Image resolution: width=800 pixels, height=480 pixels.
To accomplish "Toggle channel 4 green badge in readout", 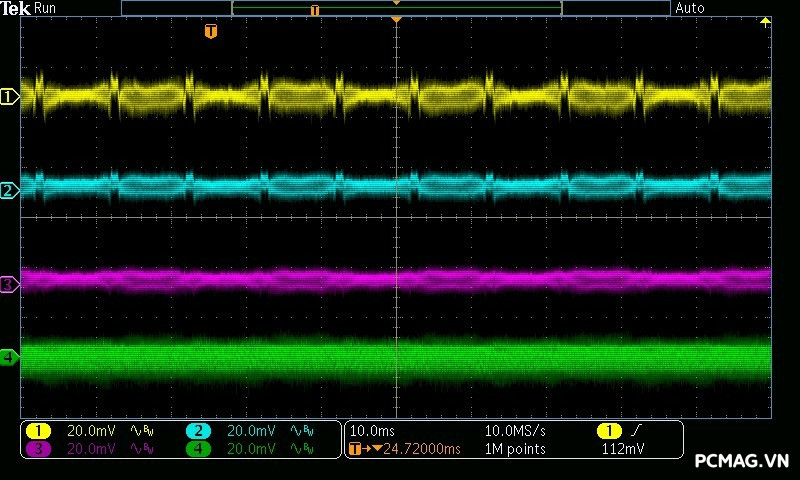I will (198, 449).
